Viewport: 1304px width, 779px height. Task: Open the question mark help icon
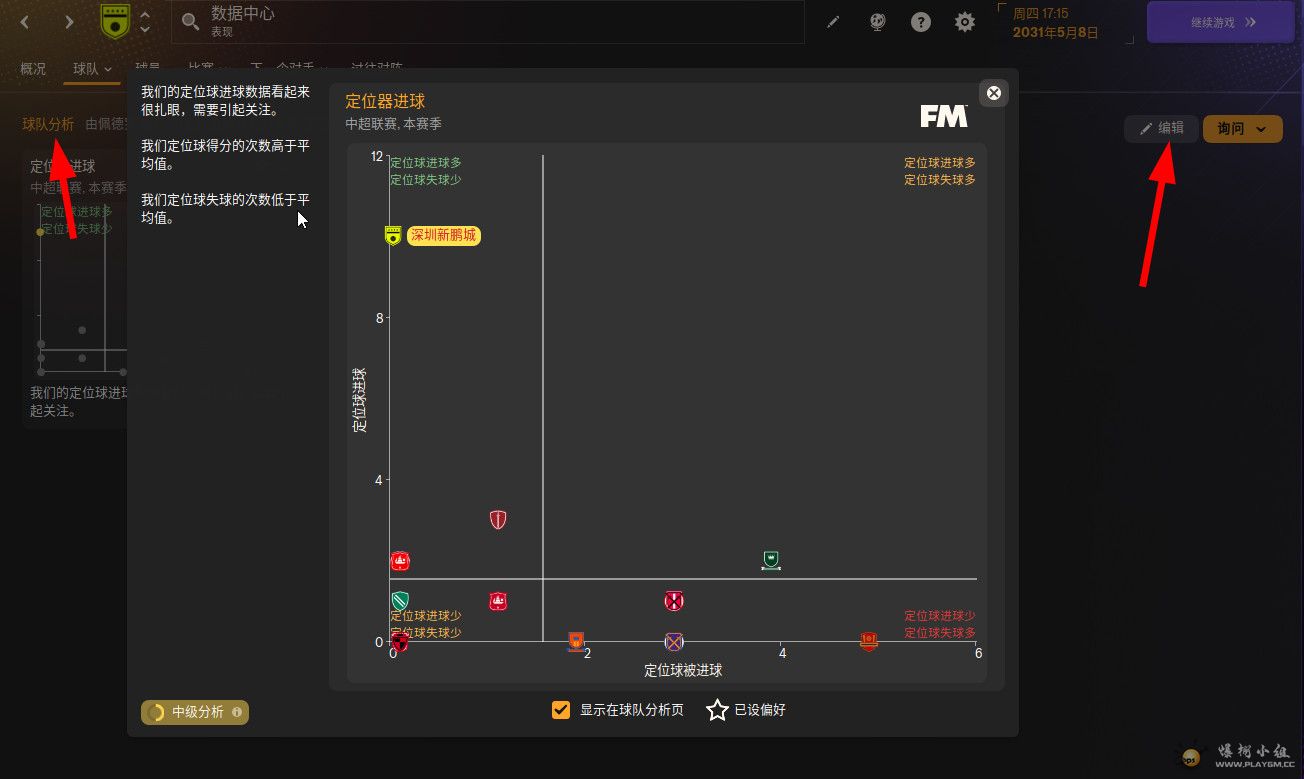pos(921,22)
